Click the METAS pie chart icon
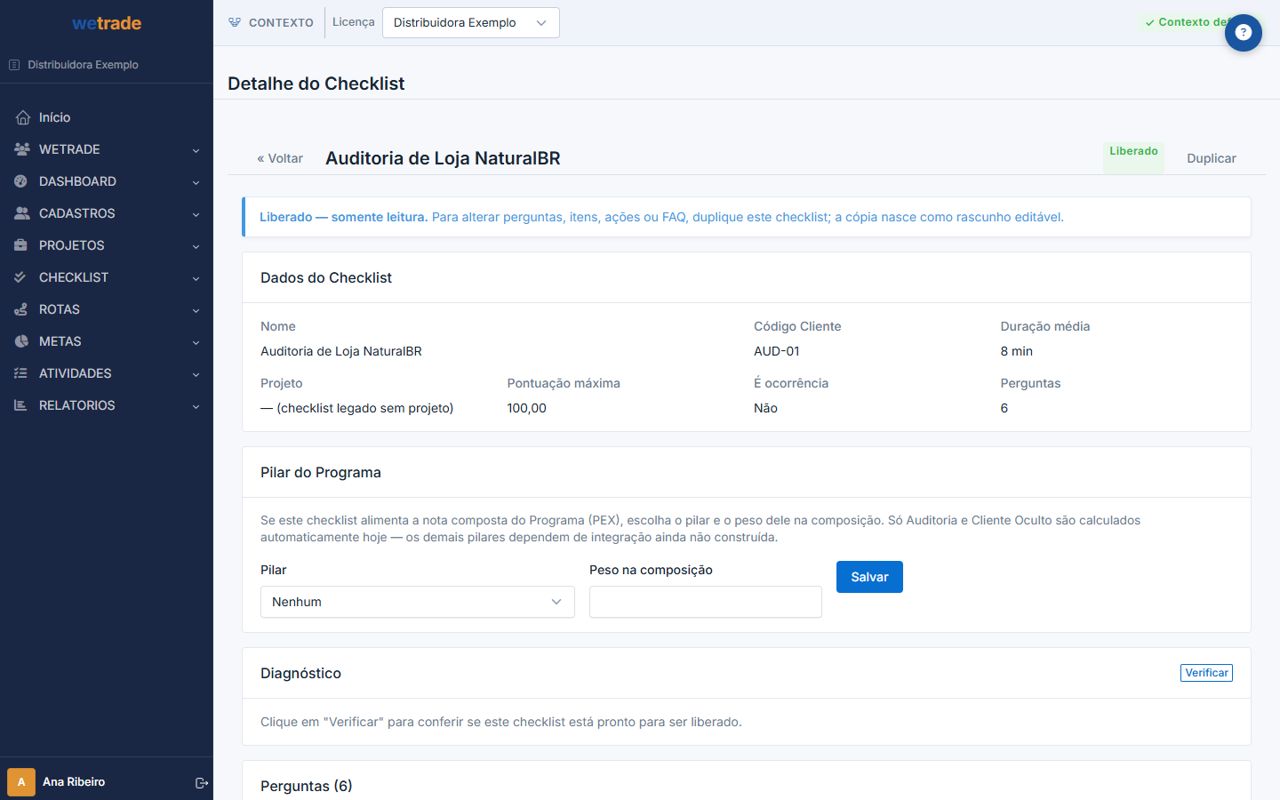1280x800 pixels. [x=22, y=341]
